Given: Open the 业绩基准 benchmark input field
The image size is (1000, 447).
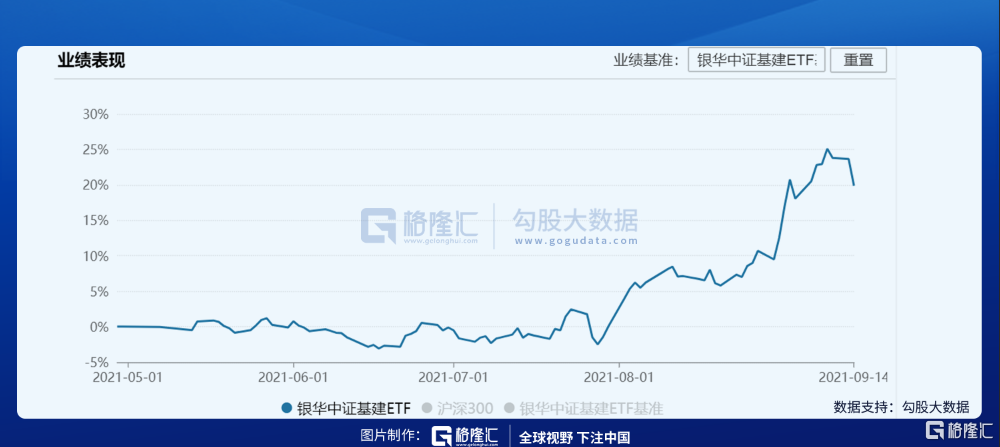Looking at the screenshot, I should pyautogui.click(x=757, y=61).
